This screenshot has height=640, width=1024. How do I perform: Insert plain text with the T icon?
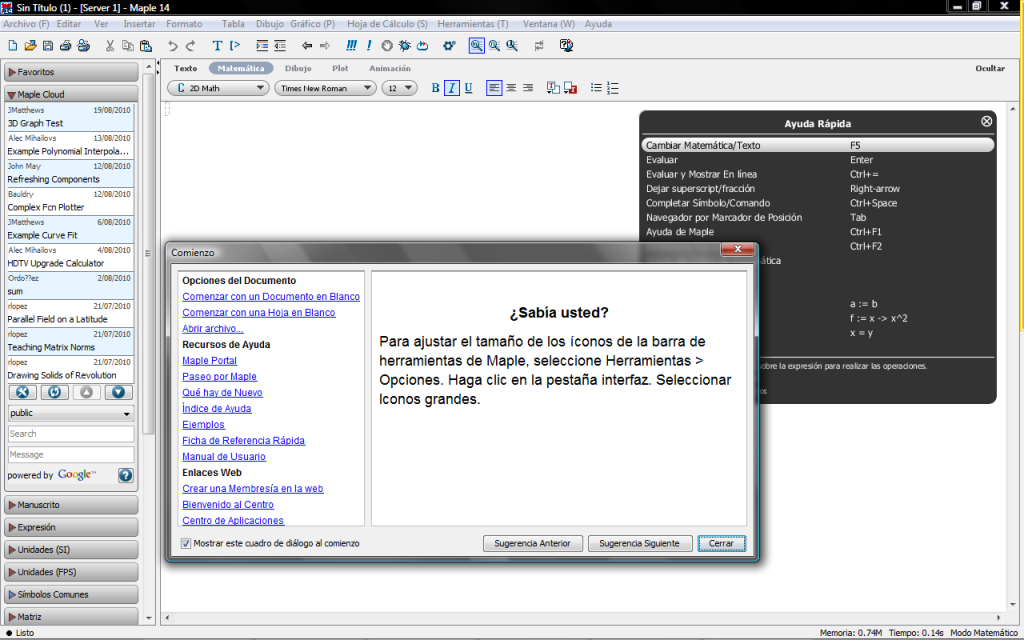[217, 46]
